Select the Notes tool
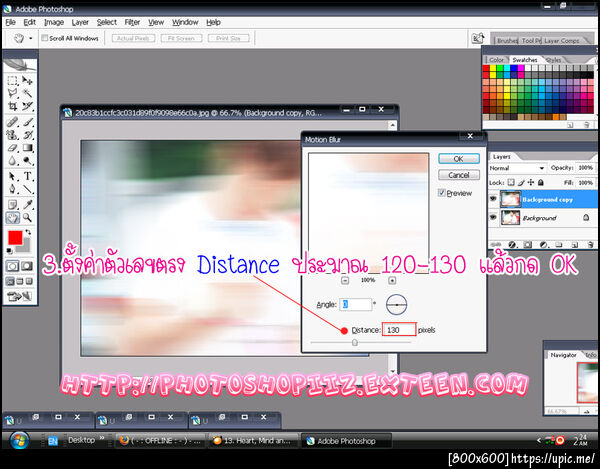The width and height of the screenshot is (600, 469). (x=12, y=205)
